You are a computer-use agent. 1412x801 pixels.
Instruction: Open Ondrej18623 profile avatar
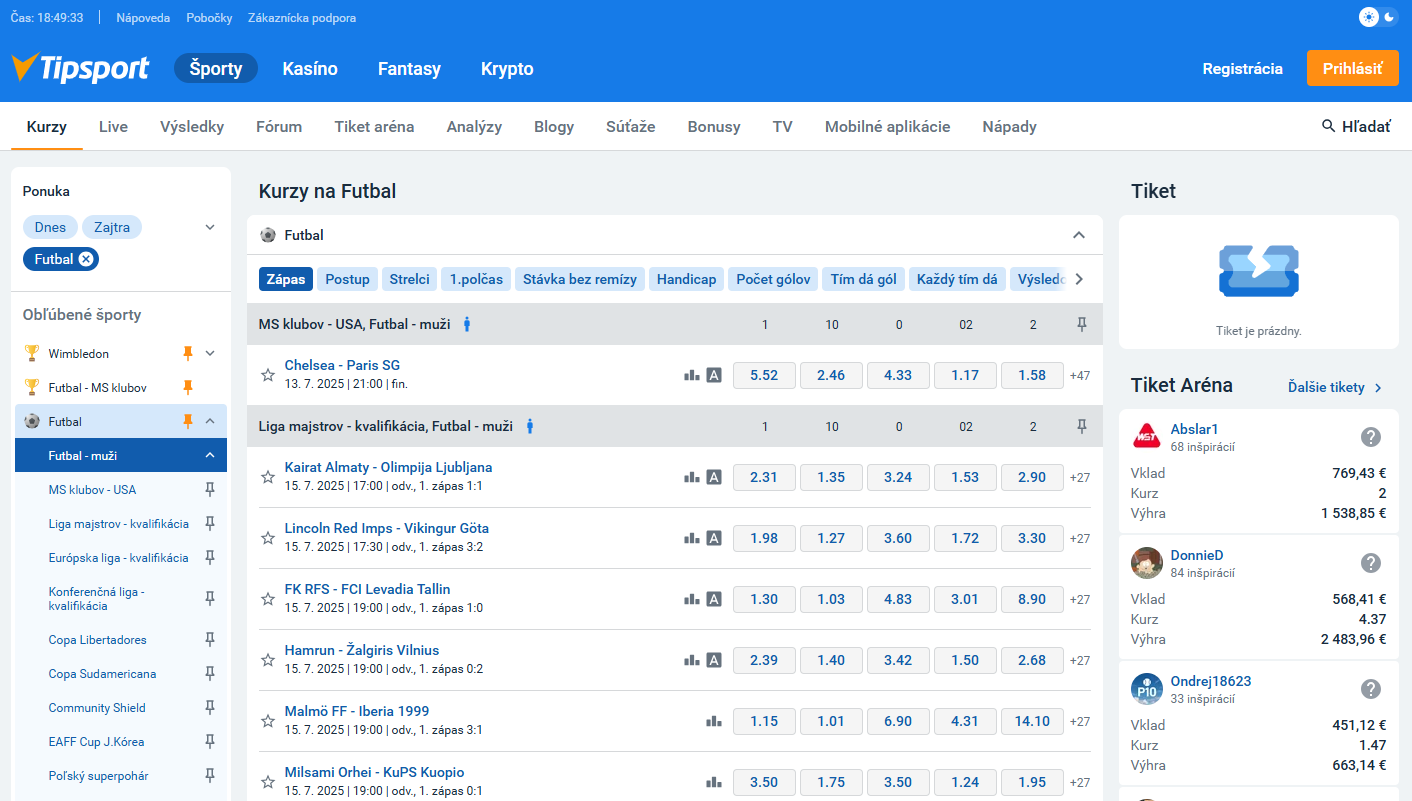click(x=1147, y=689)
